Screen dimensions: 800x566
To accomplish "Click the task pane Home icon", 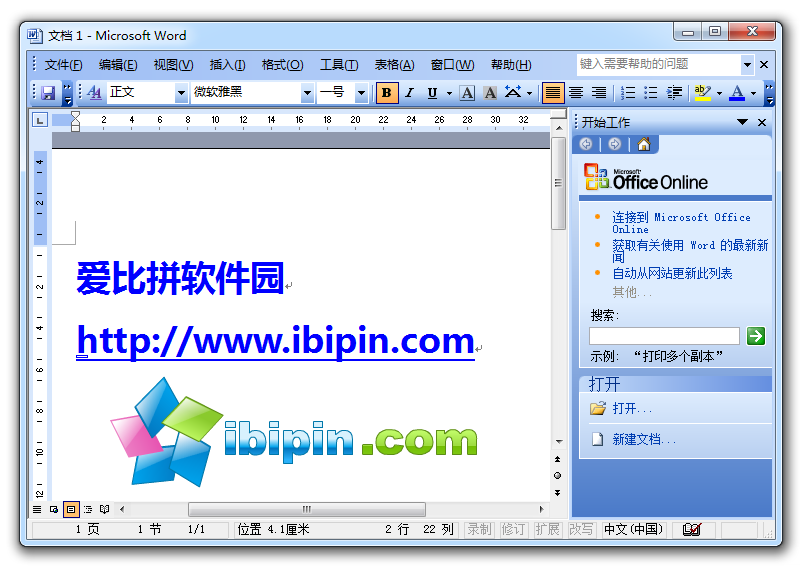I will point(643,144).
